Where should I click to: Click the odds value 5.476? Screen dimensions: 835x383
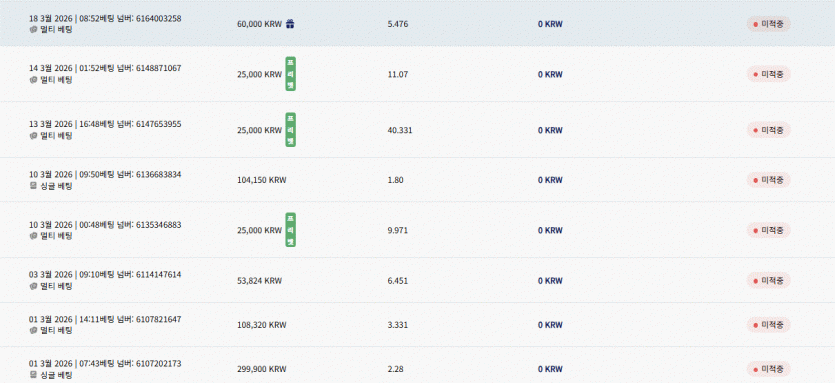(398, 24)
